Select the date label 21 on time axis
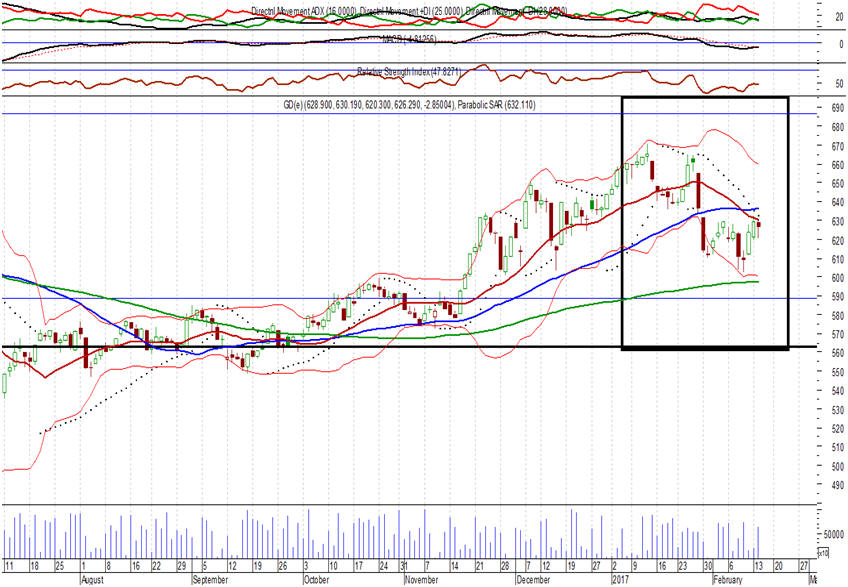 (x=480, y=566)
